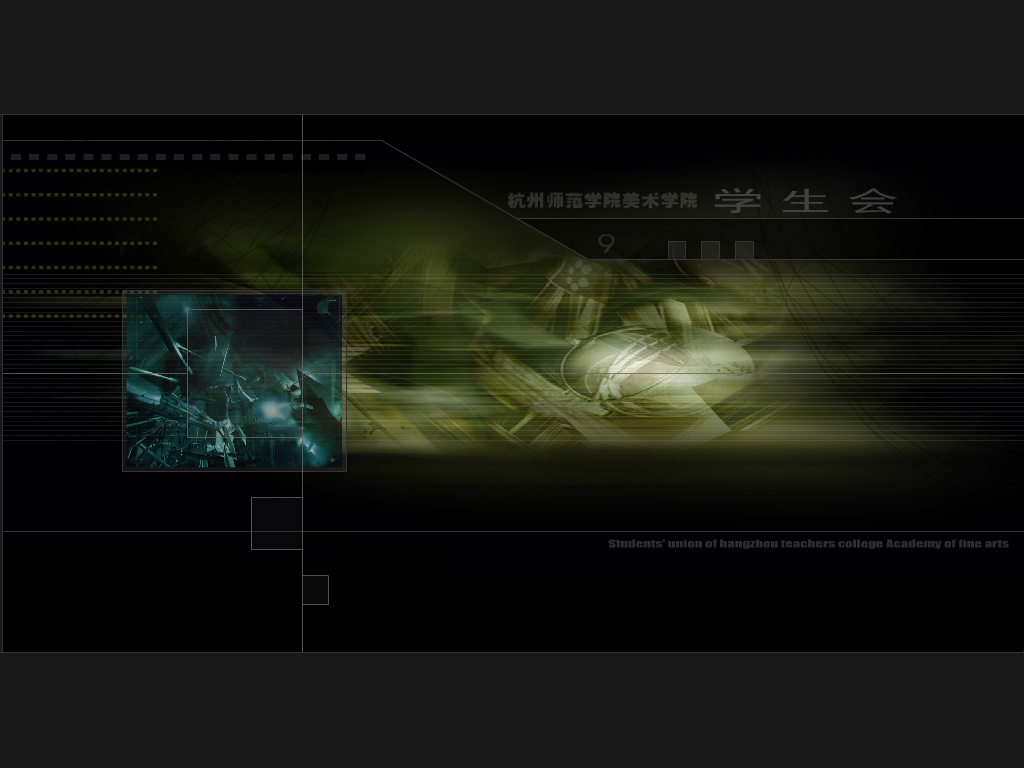Image resolution: width=1024 pixels, height=768 pixels.
Task: Click the large 学生会 heading
Action: (805, 200)
